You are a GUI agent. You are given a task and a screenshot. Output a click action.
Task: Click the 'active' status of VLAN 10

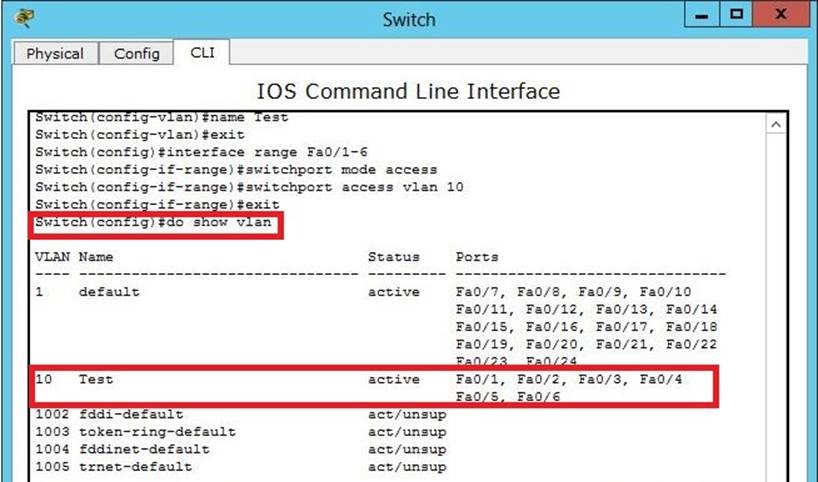tap(394, 379)
